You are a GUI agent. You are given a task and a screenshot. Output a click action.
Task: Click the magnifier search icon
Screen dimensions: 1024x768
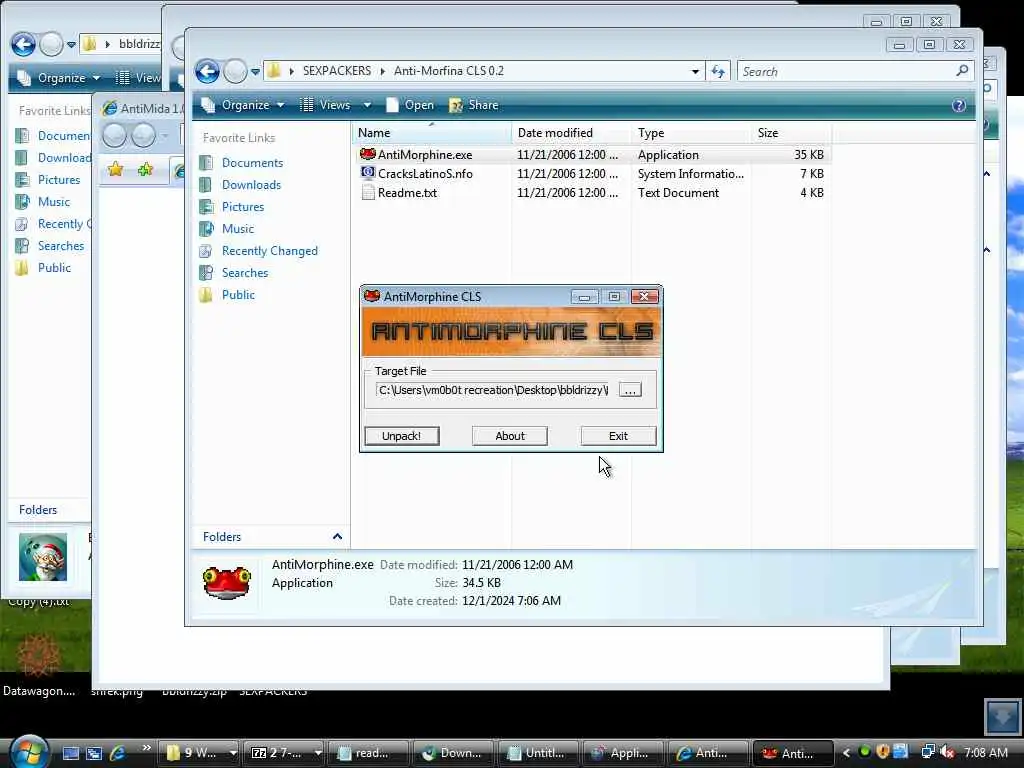[962, 71]
